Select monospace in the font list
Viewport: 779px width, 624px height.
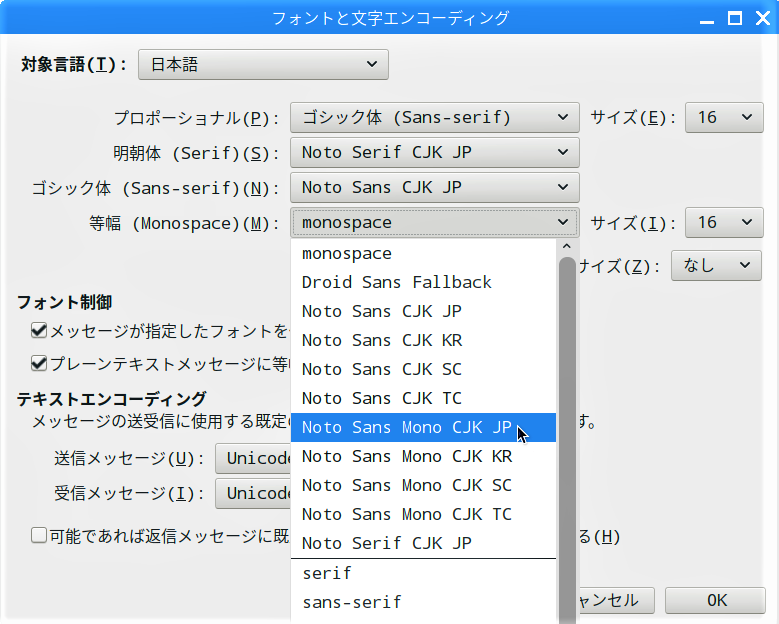click(423, 253)
